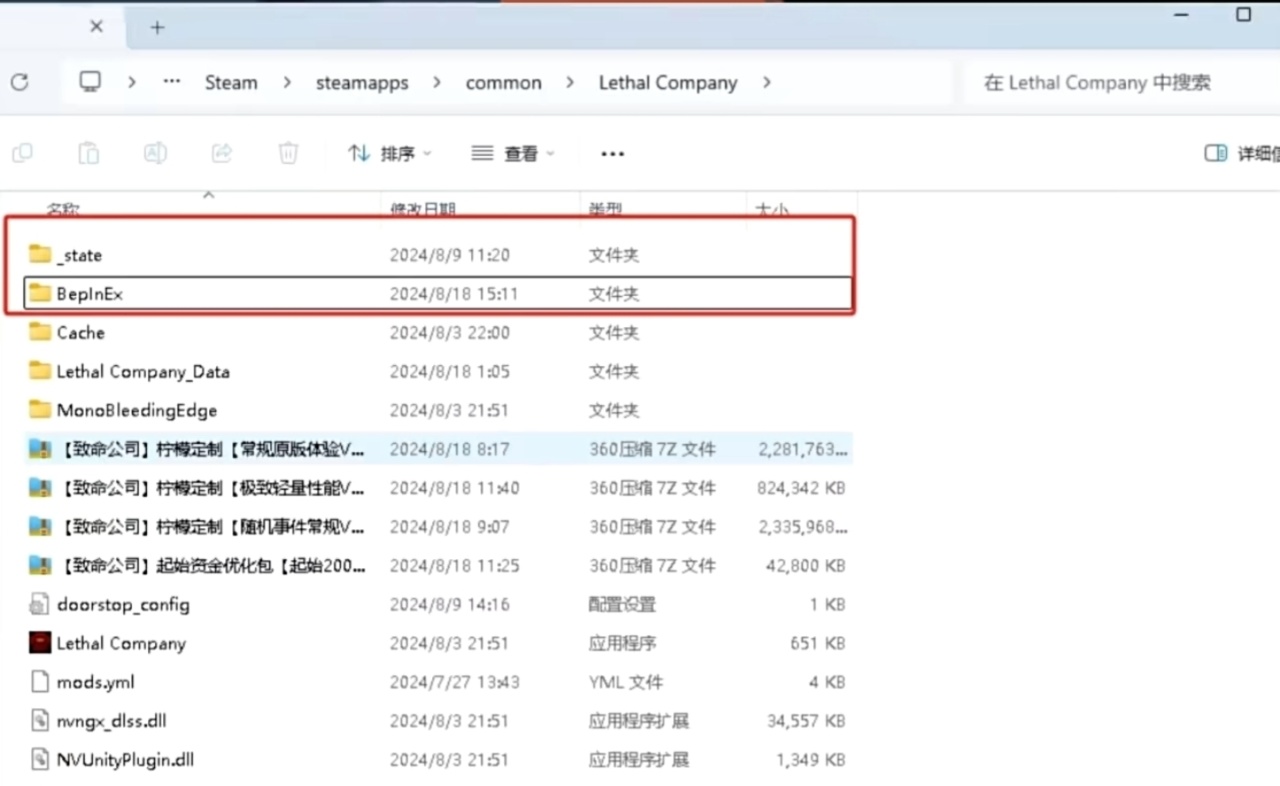Go to the steamapps breadcrumb folder
The width and height of the screenshot is (1280, 786).
(362, 83)
